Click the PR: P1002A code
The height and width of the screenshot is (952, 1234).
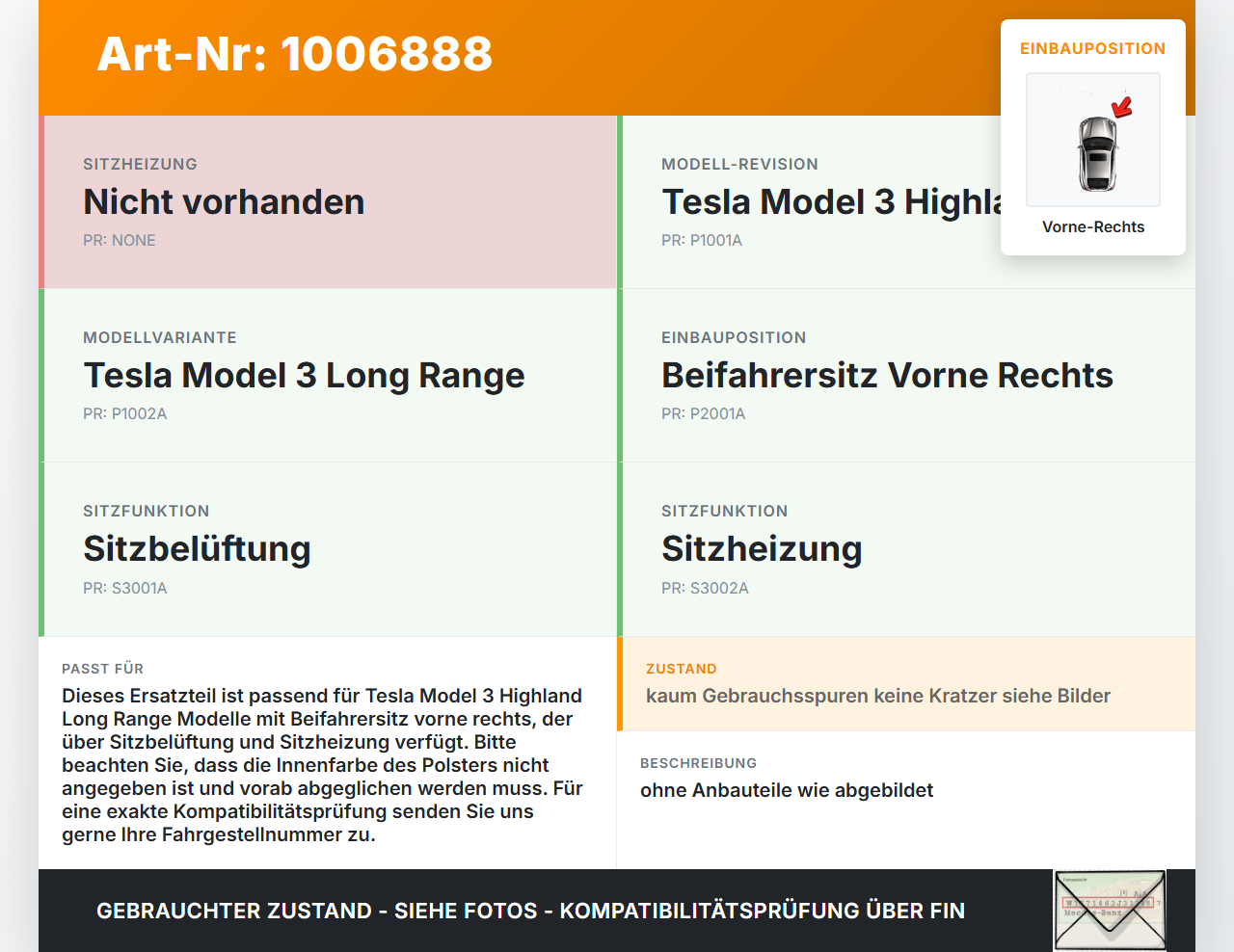[x=125, y=413]
